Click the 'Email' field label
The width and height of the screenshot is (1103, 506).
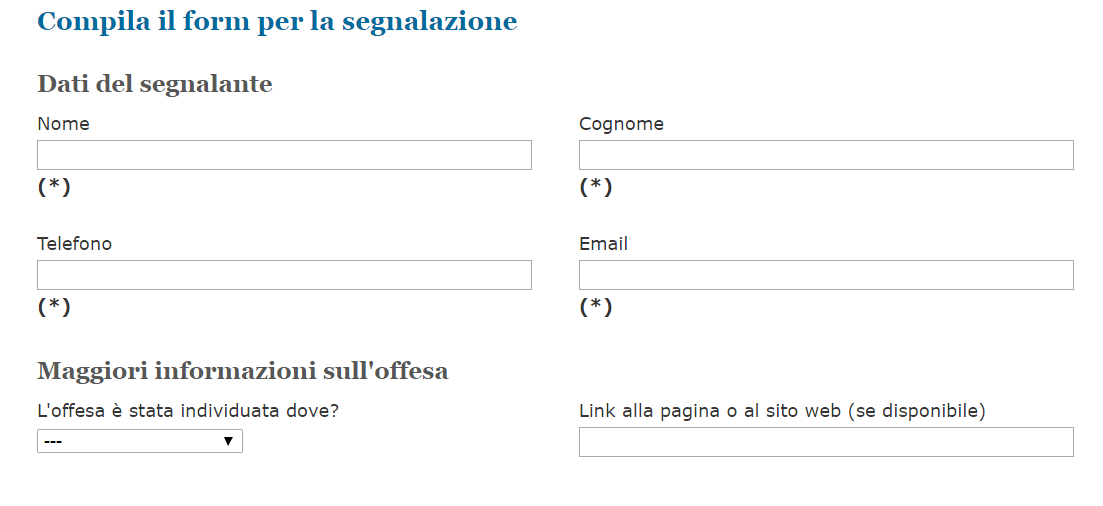coord(603,244)
